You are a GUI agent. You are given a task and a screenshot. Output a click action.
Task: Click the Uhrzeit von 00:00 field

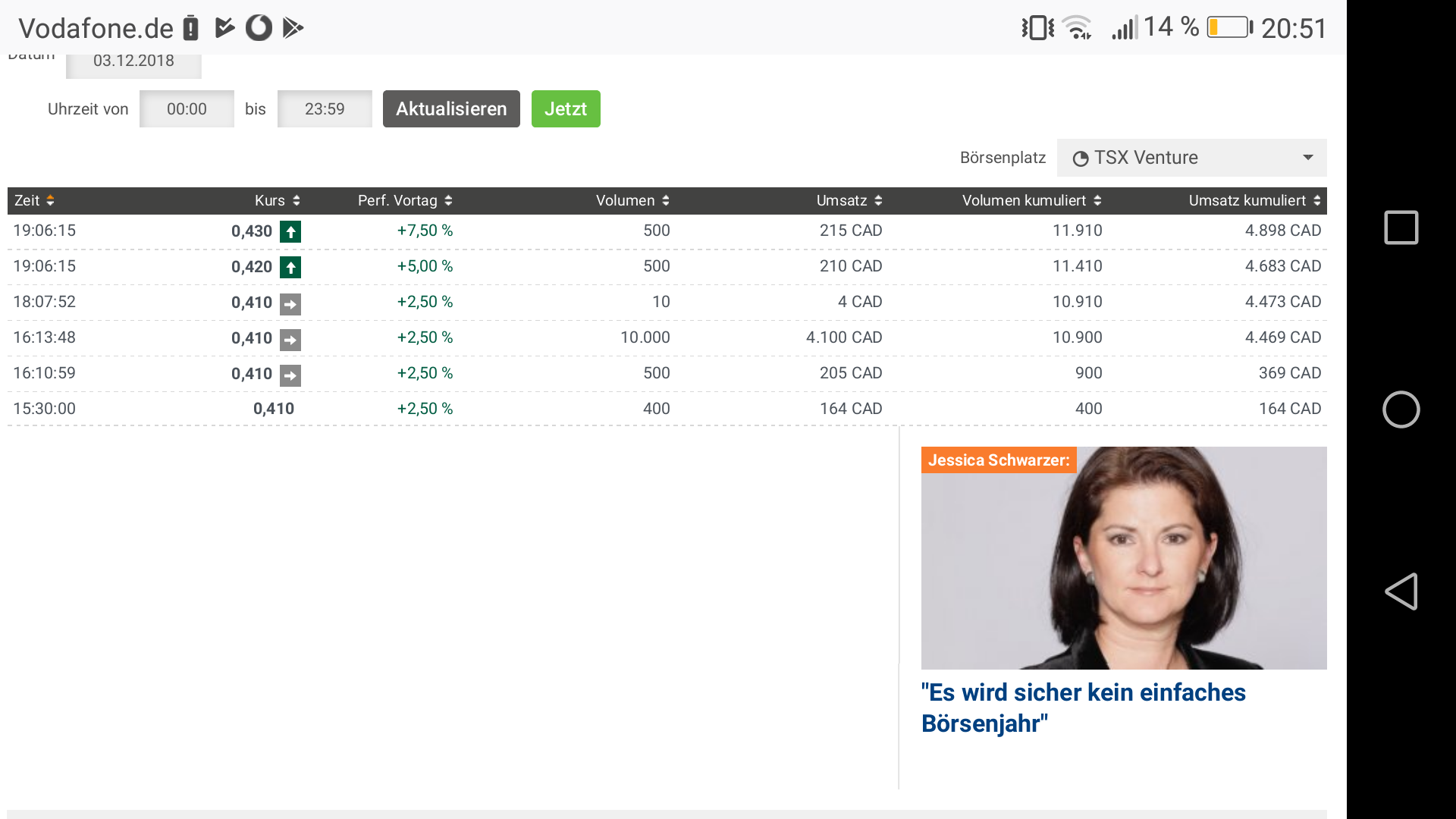coord(187,109)
